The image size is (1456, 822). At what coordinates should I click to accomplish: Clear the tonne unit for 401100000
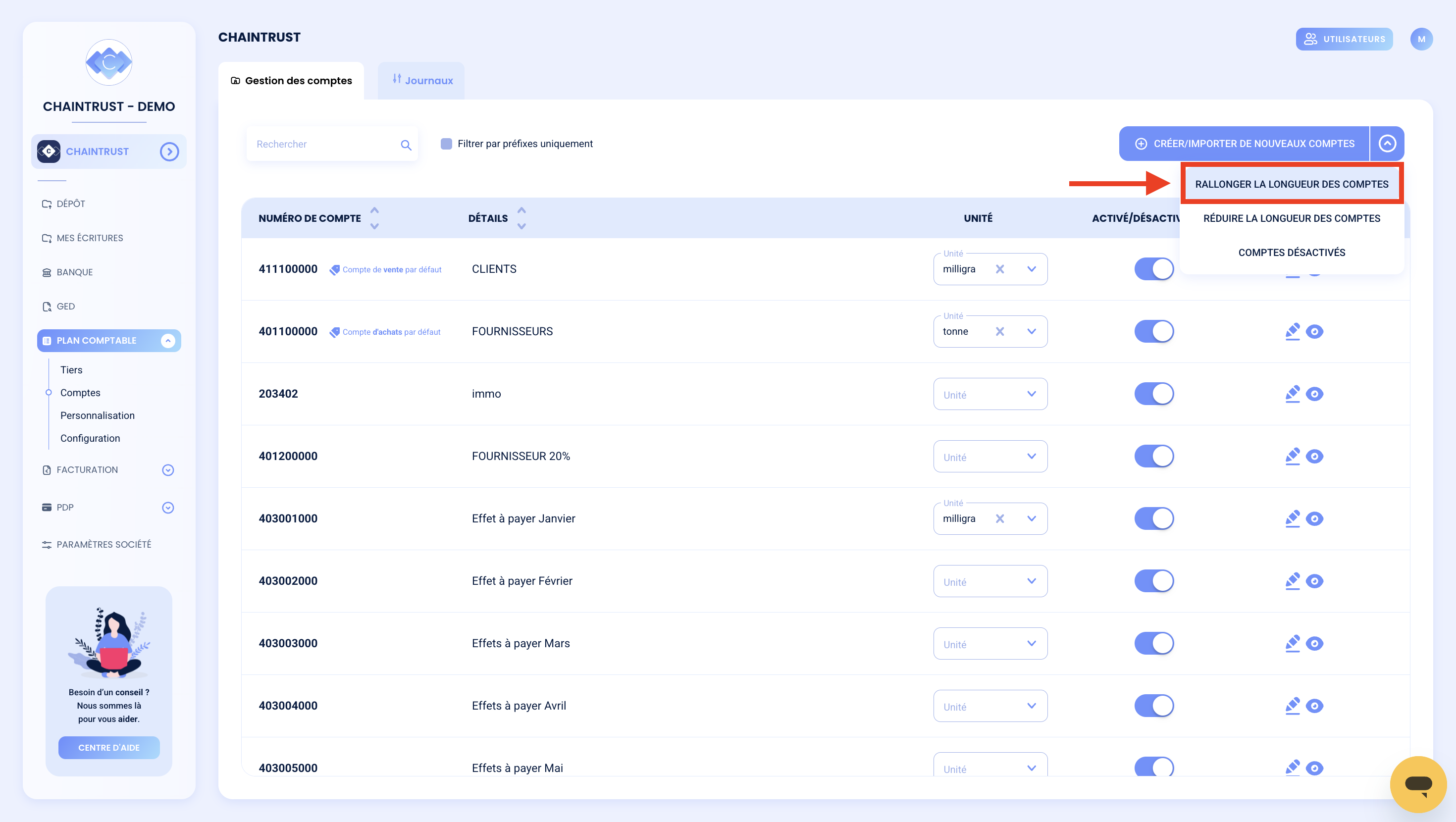click(x=1000, y=331)
